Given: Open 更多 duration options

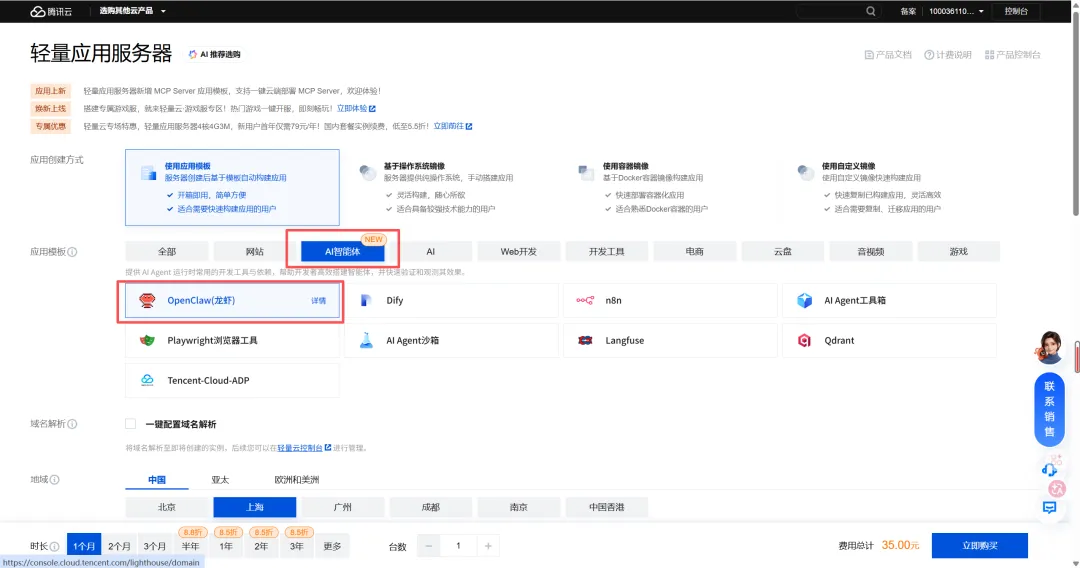Looking at the screenshot, I should pyautogui.click(x=332, y=546).
